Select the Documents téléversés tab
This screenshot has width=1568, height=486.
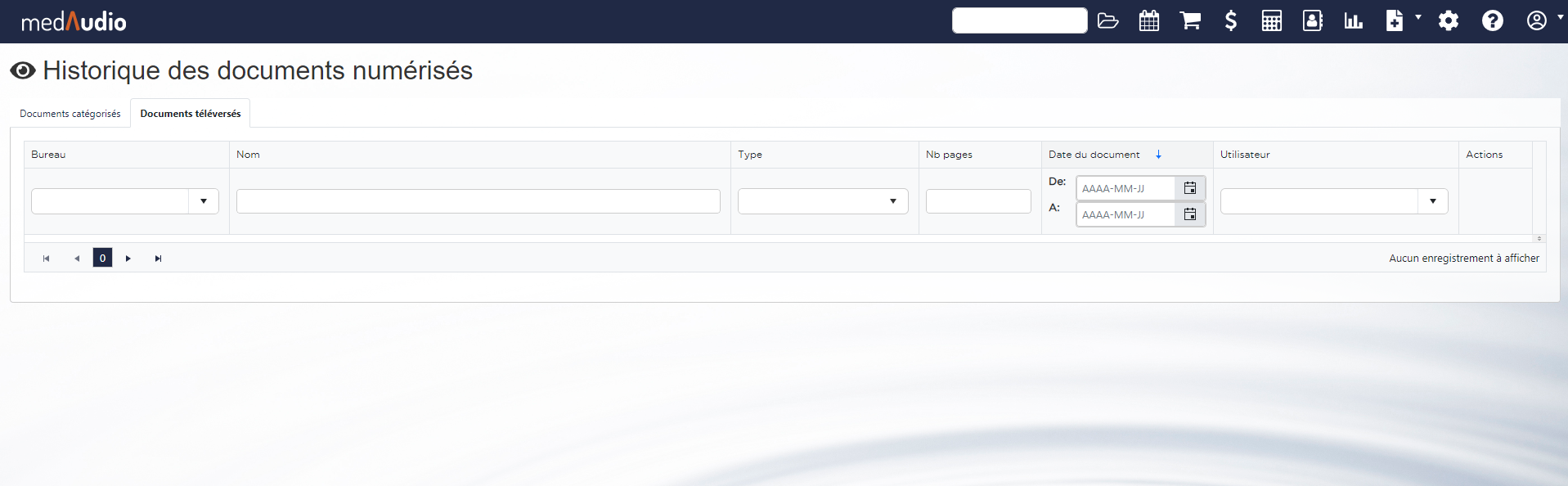(x=191, y=114)
